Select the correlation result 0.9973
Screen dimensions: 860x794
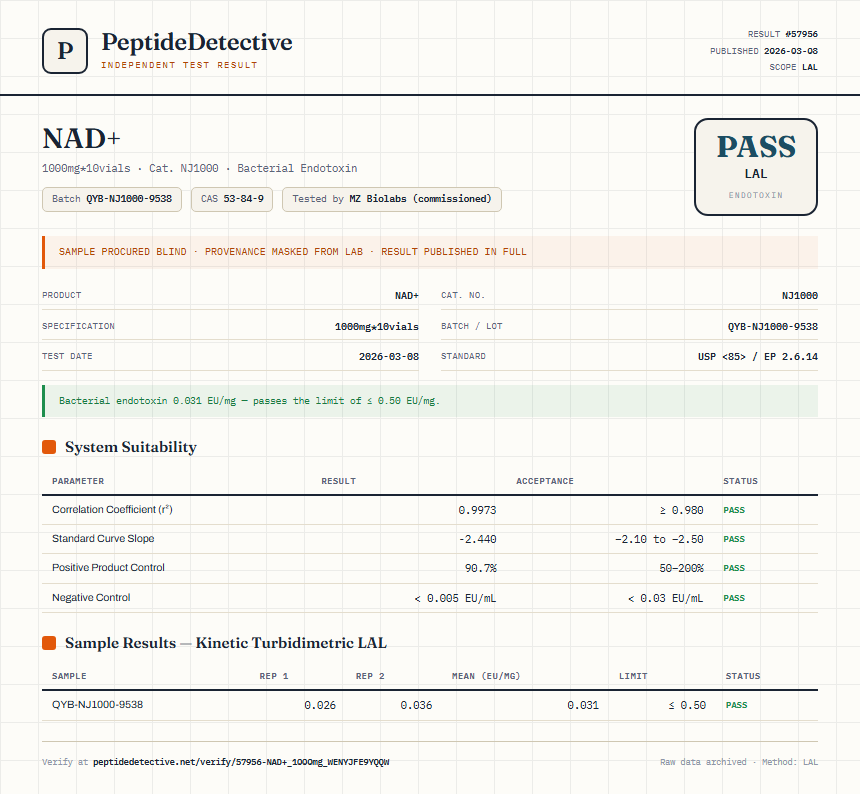tap(477, 510)
